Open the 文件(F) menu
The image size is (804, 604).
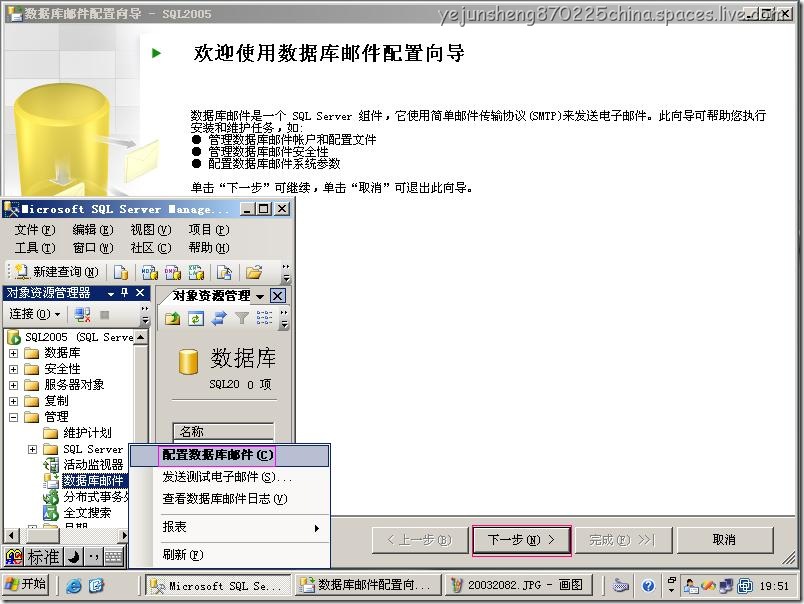35,230
